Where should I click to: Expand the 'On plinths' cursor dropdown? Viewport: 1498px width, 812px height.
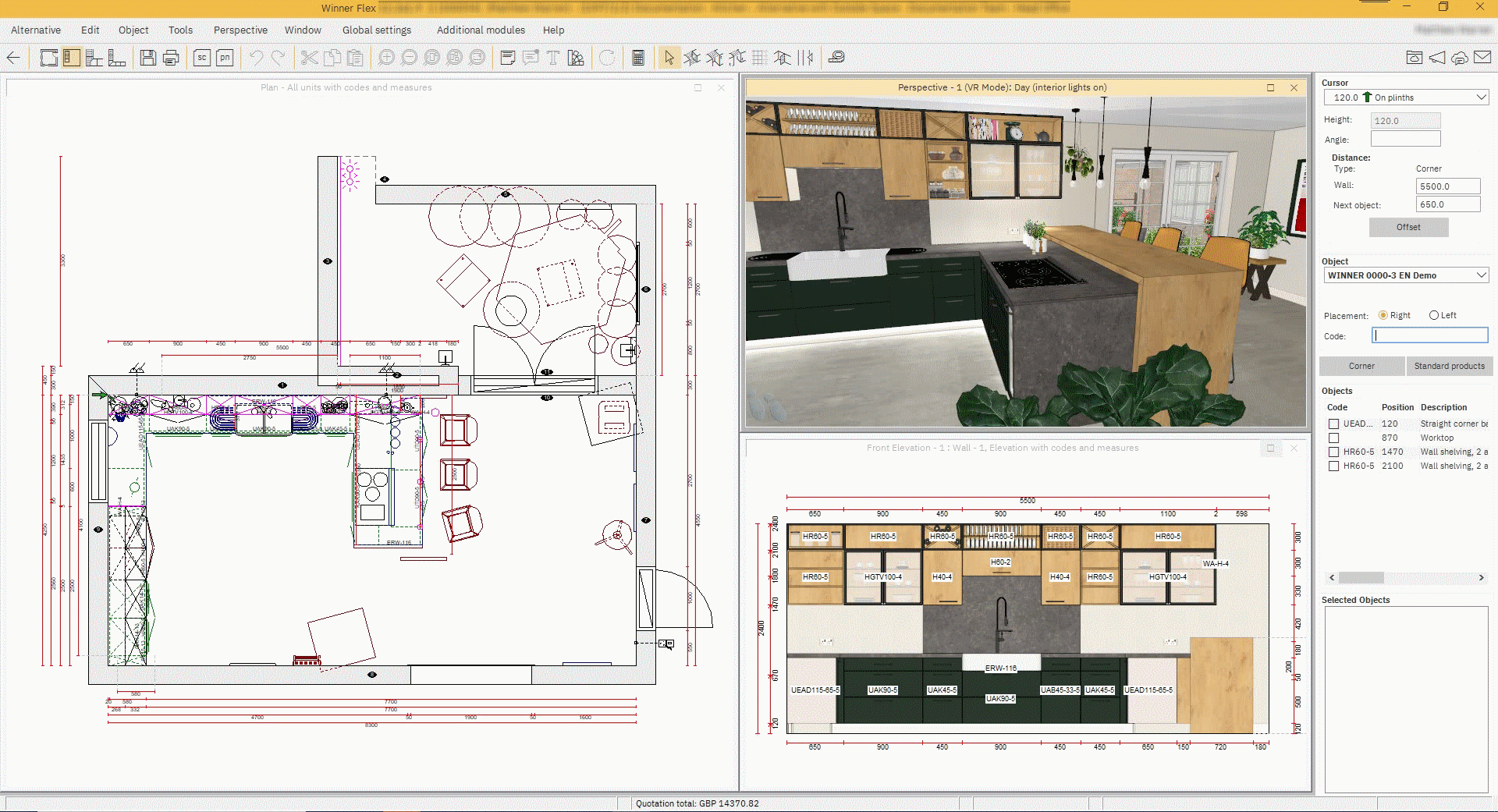[1481, 98]
